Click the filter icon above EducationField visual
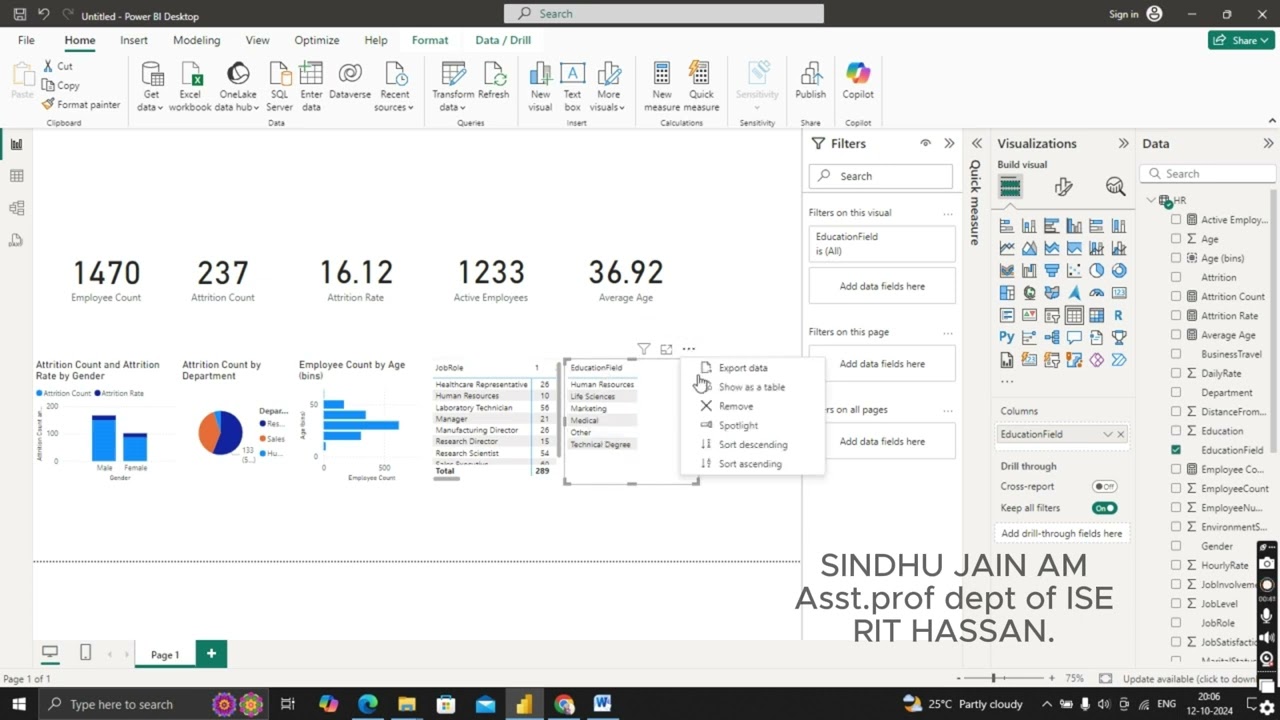Viewport: 1280px width, 720px height. (x=644, y=349)
